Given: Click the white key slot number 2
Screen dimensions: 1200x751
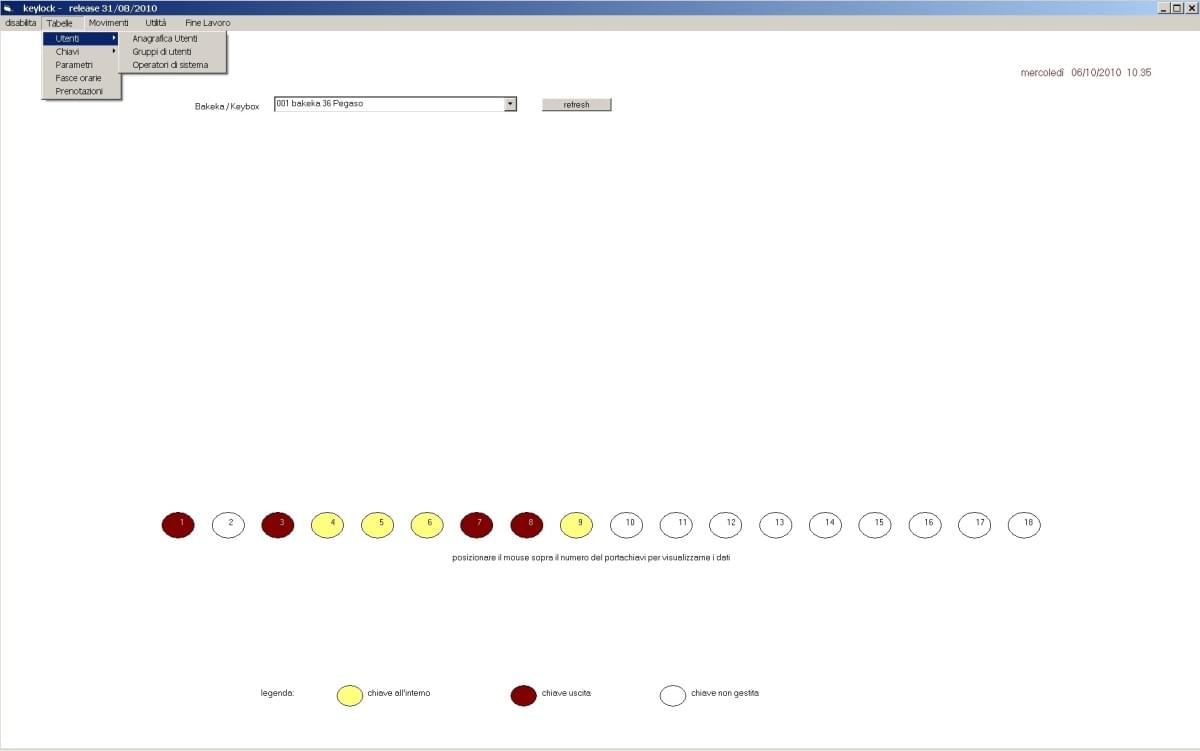Looking at the screenshot, I should [x=228, y=525].
